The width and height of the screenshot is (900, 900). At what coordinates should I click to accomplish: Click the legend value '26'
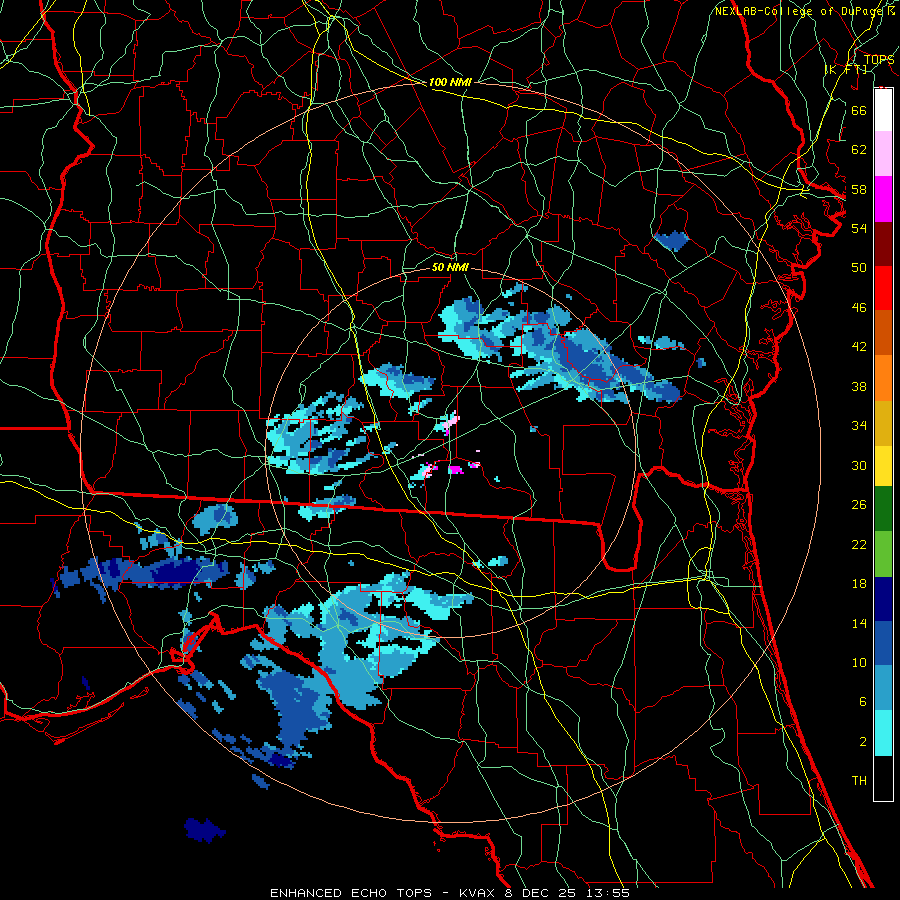(859, 505)
